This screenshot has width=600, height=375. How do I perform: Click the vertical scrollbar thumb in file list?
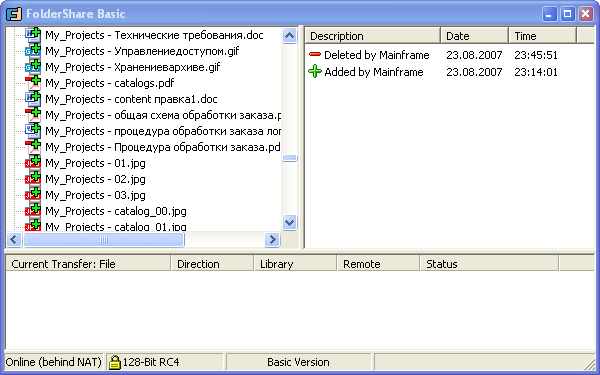pos(290,158)
